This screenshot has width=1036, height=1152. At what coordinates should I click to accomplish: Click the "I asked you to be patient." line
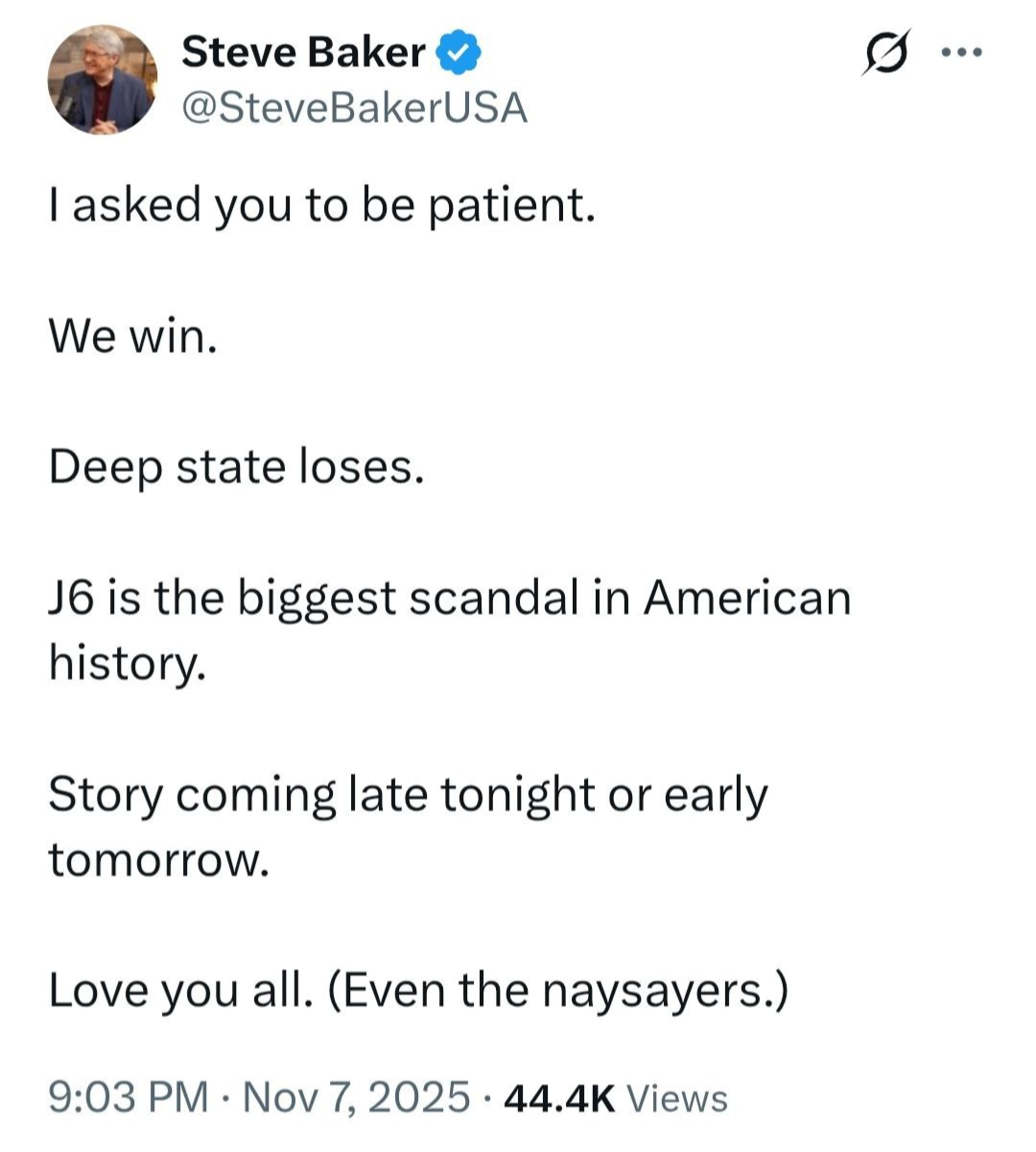tap(322, 205)
